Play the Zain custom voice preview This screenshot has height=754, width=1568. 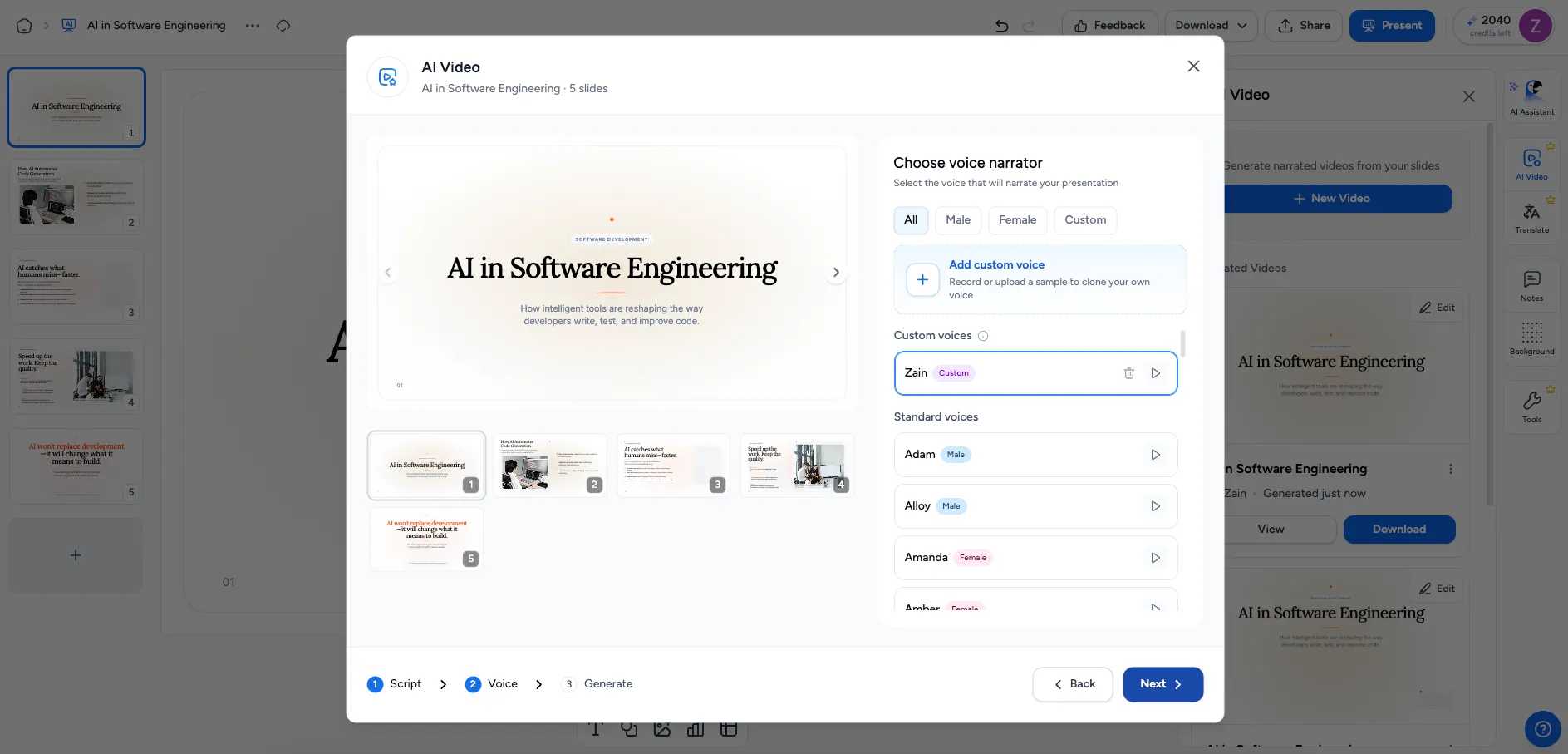[x=1155, y=373]
